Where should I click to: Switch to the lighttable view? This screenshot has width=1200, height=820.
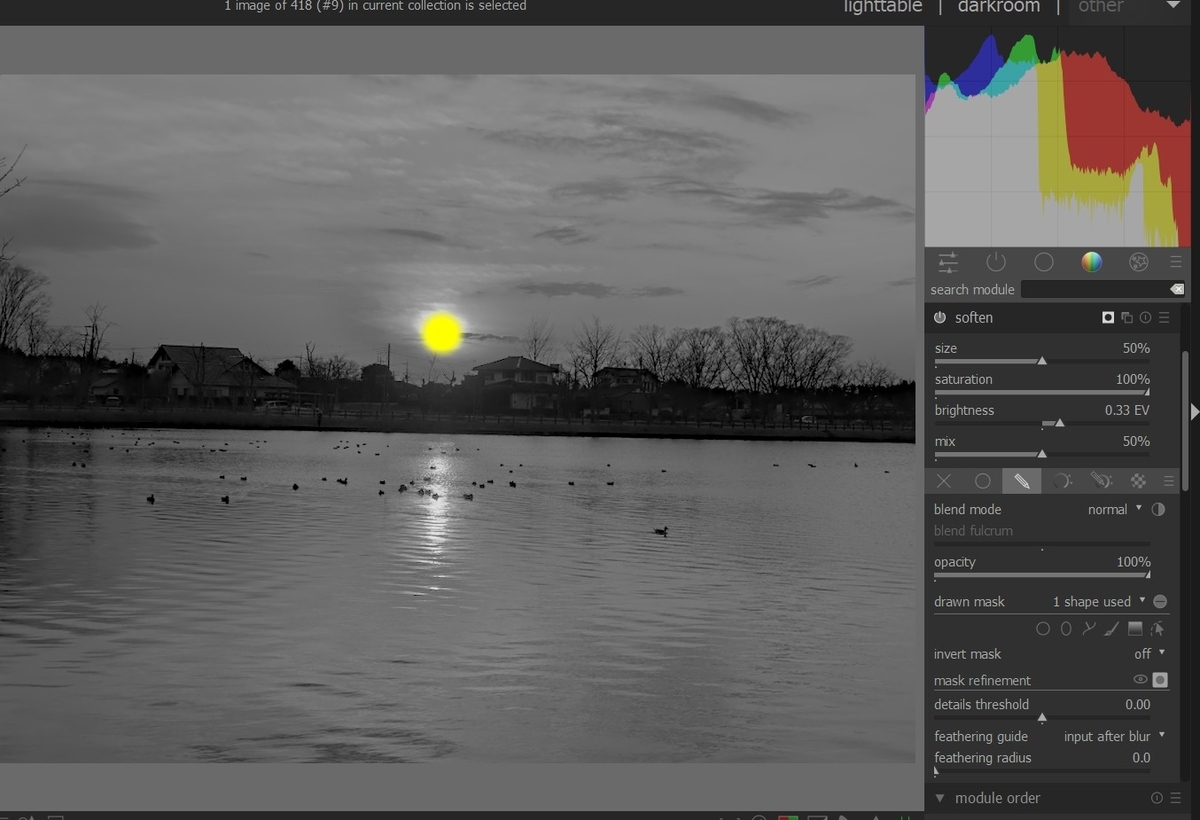[x=883, y=7]
